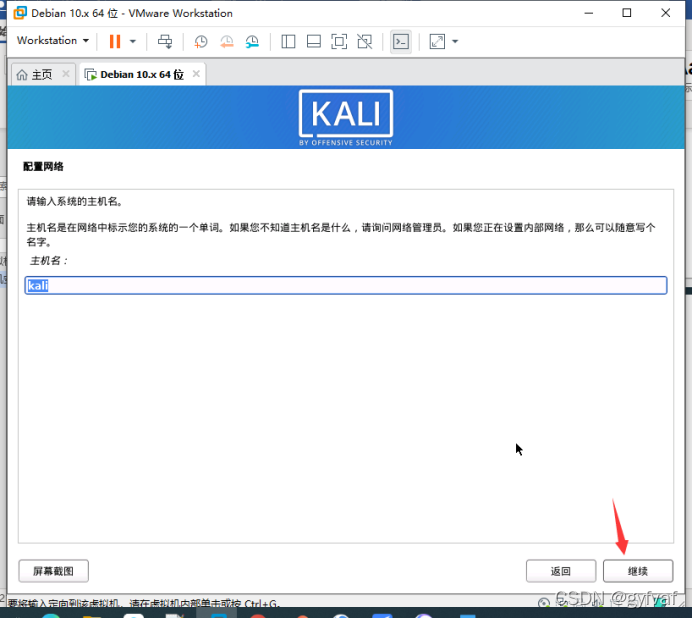Click the KALI logo banner
Image resolution: width=693 pixels, height=618 pixels.
[346, 118]
